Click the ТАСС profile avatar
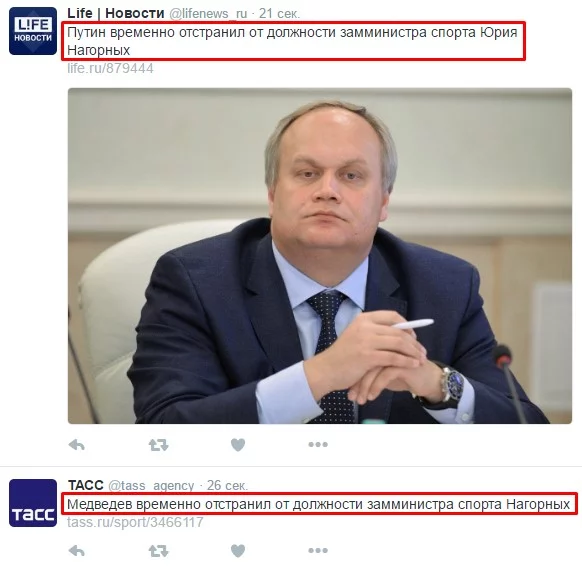Image resolution: width=582 pixels, height=570 pixels. (33, 503)
